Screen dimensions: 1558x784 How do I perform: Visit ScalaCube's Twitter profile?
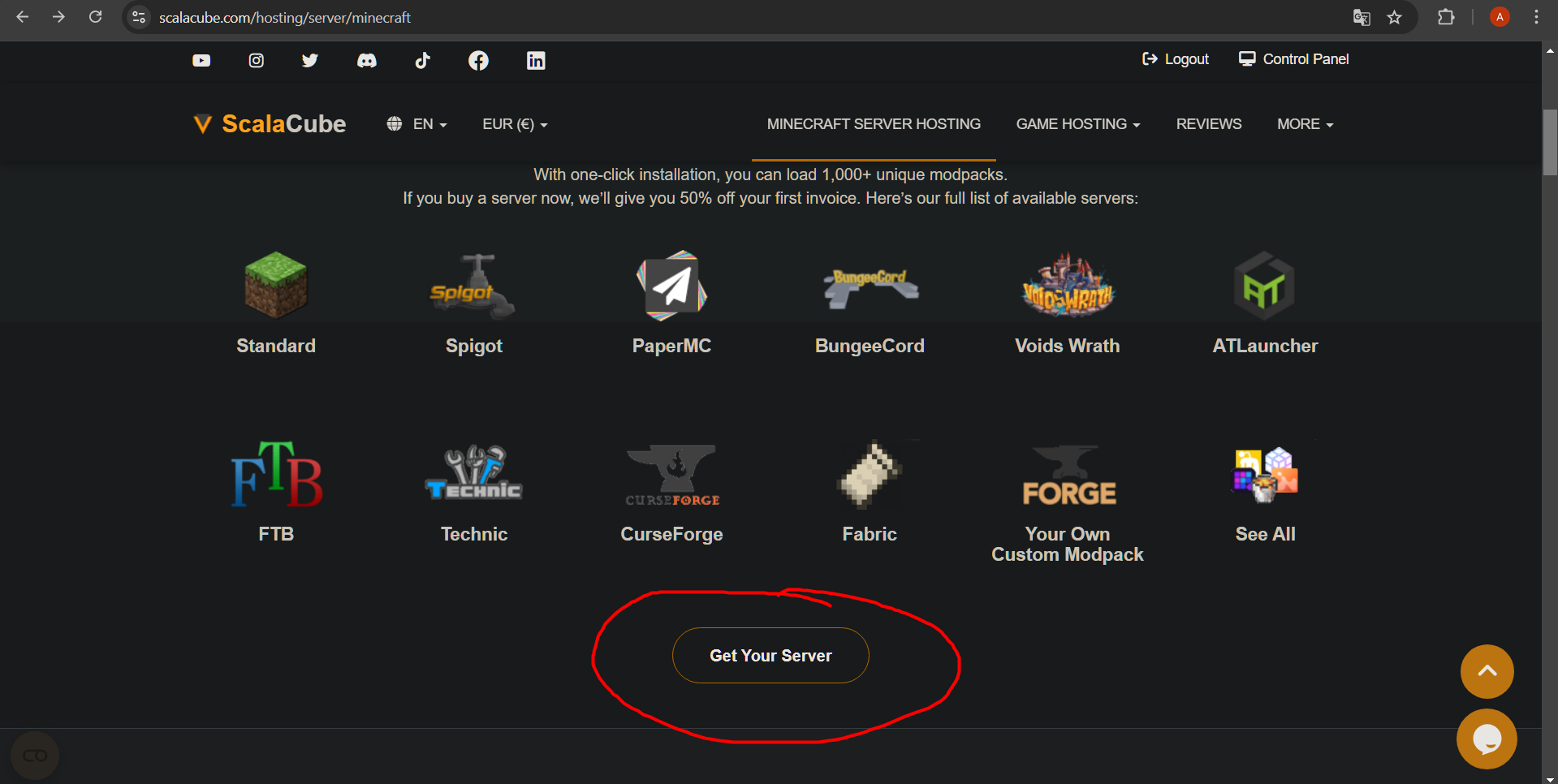click(x=309, y=60)
